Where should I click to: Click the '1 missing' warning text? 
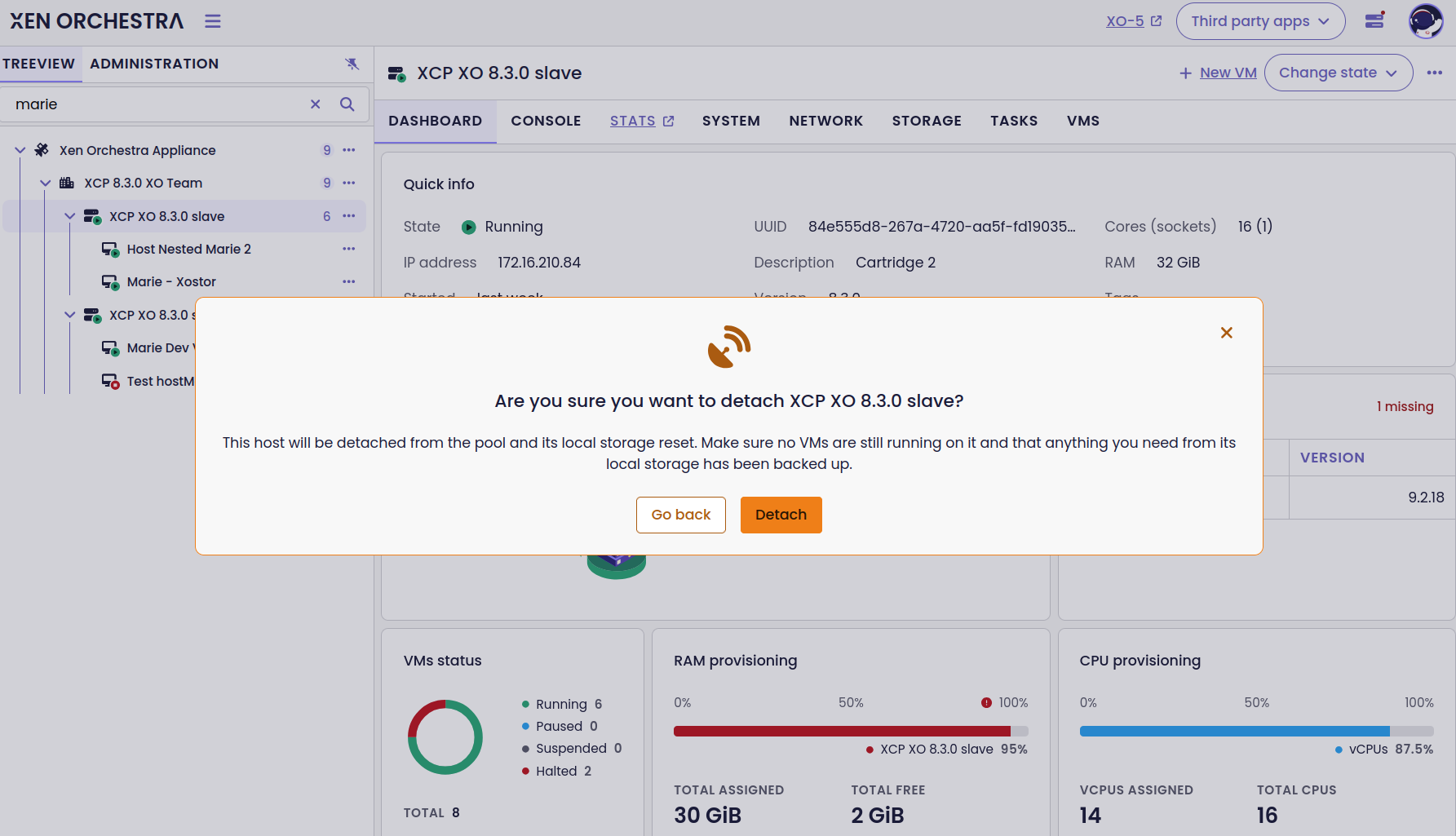click(x=1405, y=406)
